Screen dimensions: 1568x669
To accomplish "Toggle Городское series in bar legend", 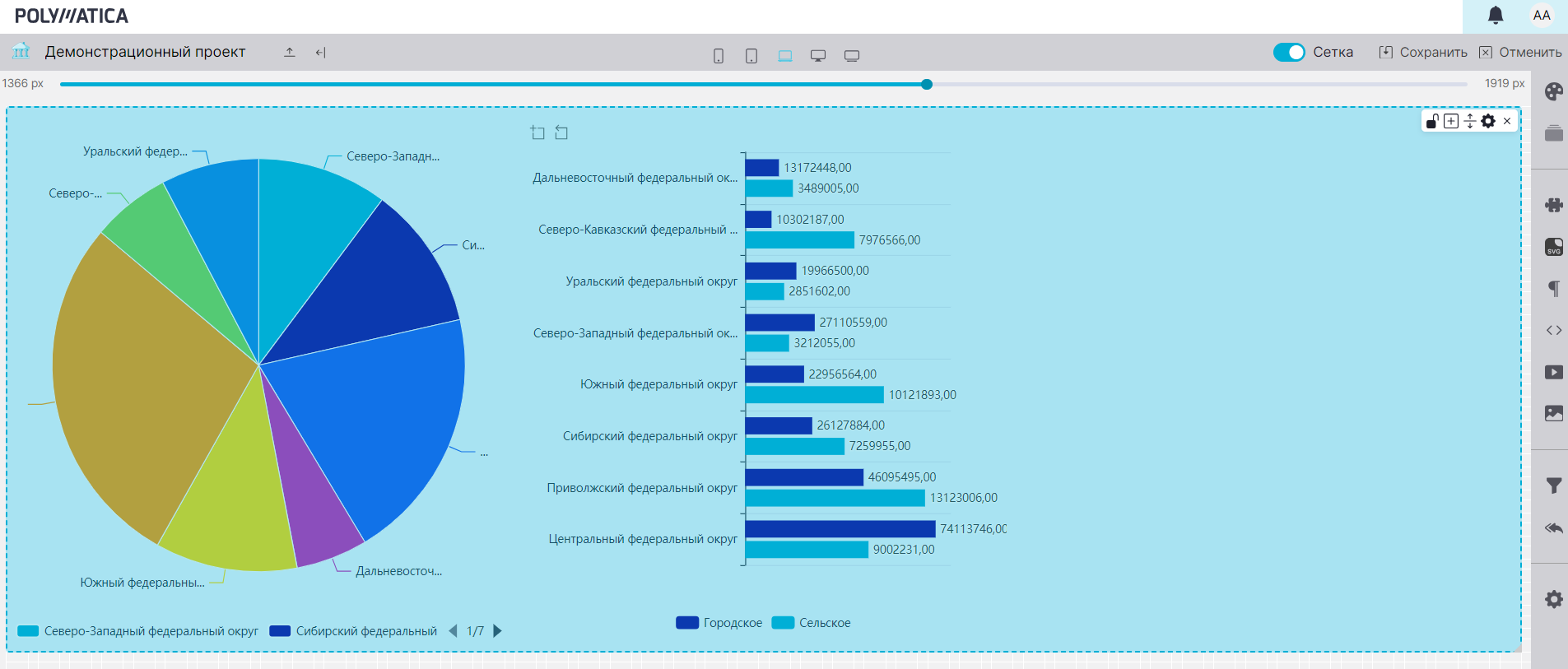I will (719, 623).
